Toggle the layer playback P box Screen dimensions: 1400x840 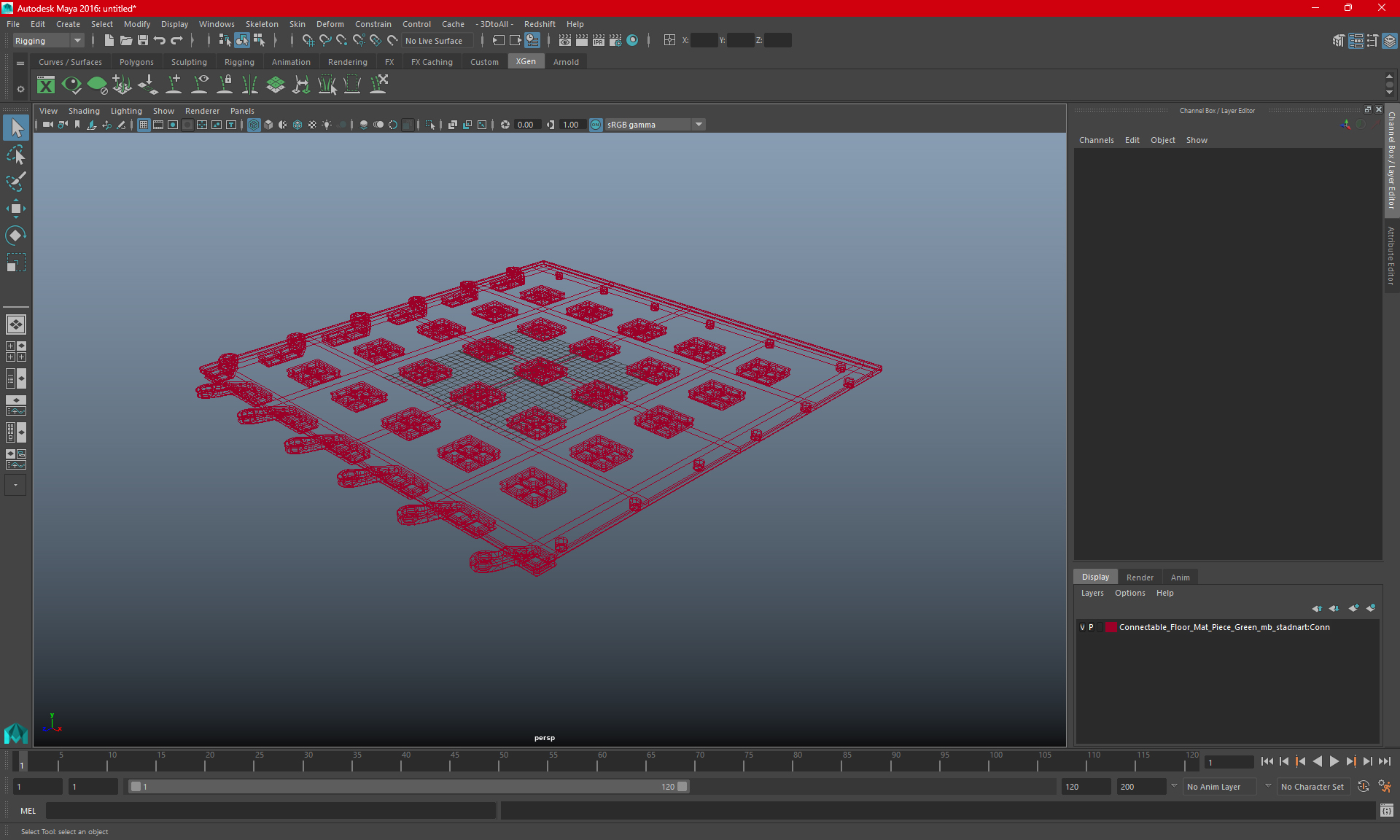(x=1091, y=627)
